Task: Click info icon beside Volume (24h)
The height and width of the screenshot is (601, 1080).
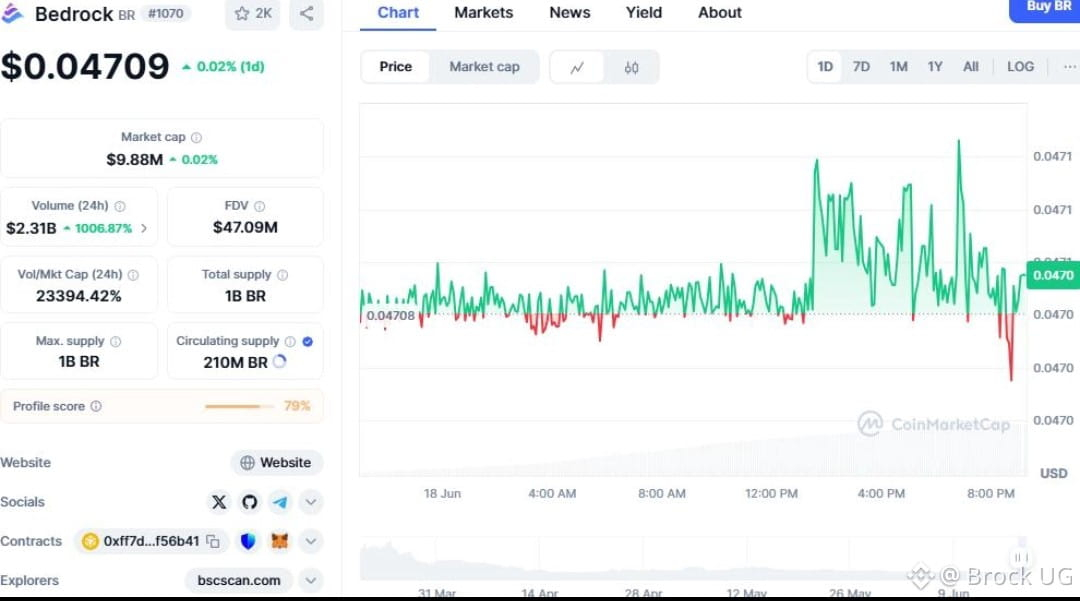Action: [x=120, y=206]
